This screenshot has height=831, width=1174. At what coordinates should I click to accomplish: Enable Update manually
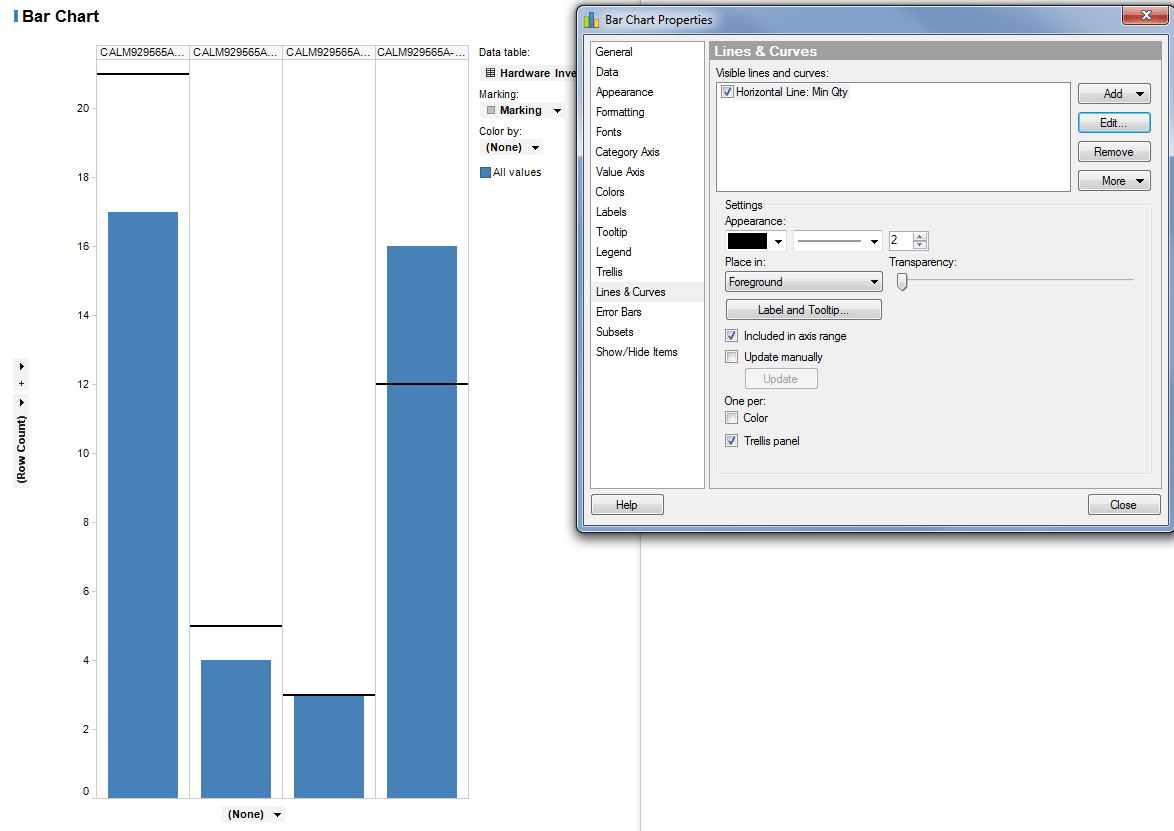(731, 356)
